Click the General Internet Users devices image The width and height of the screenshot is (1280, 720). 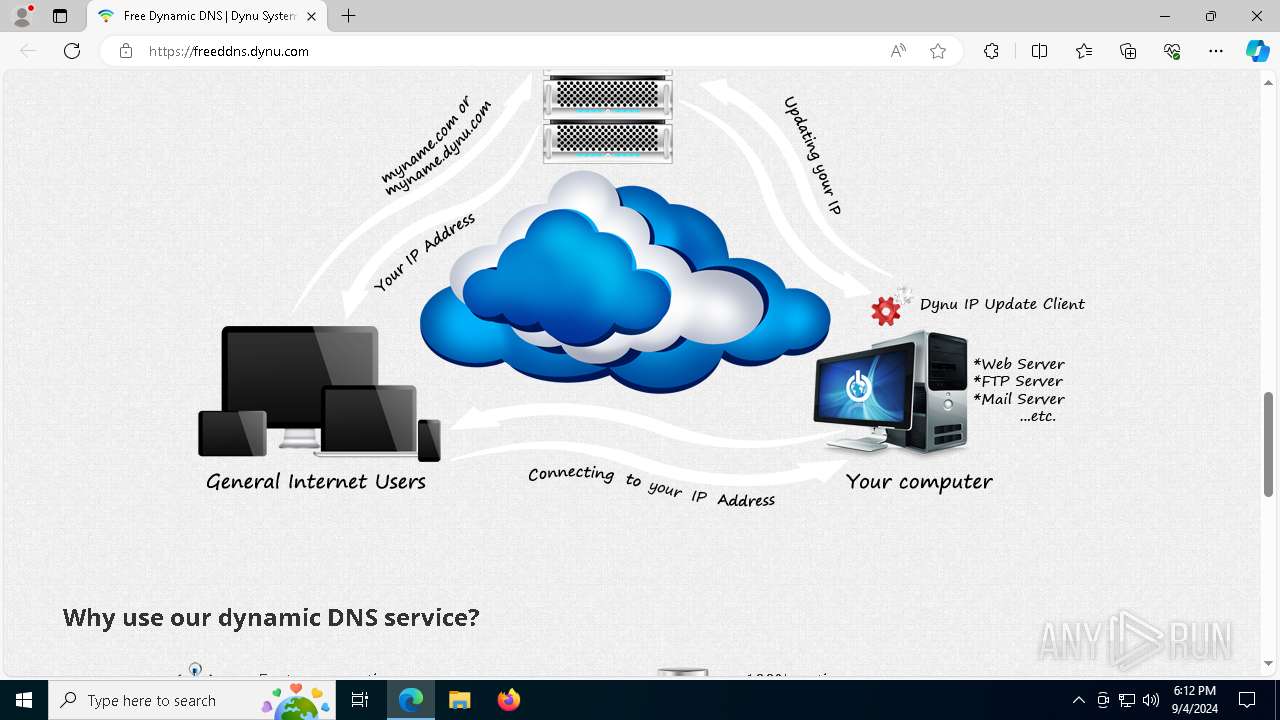tap(319, 393)
